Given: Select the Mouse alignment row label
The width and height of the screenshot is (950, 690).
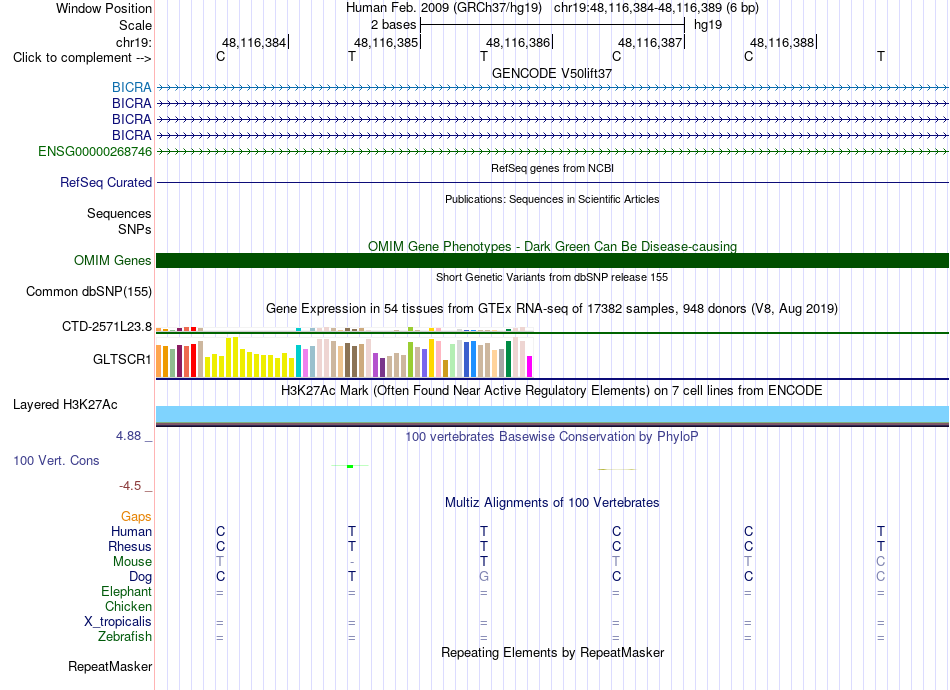Looking at the screenshot, I should 132,562.
